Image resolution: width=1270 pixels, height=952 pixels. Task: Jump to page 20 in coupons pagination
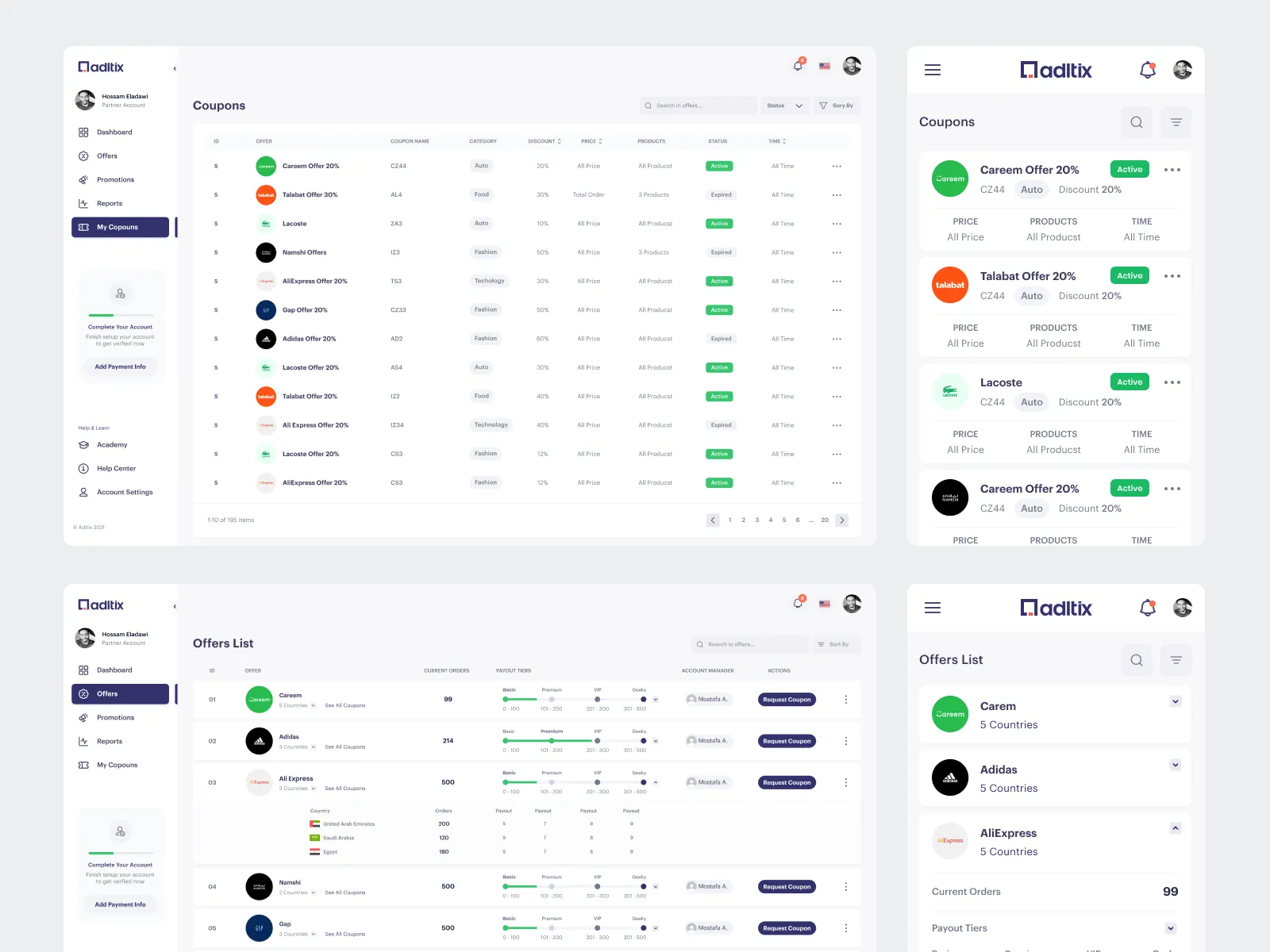click(825, 520)
